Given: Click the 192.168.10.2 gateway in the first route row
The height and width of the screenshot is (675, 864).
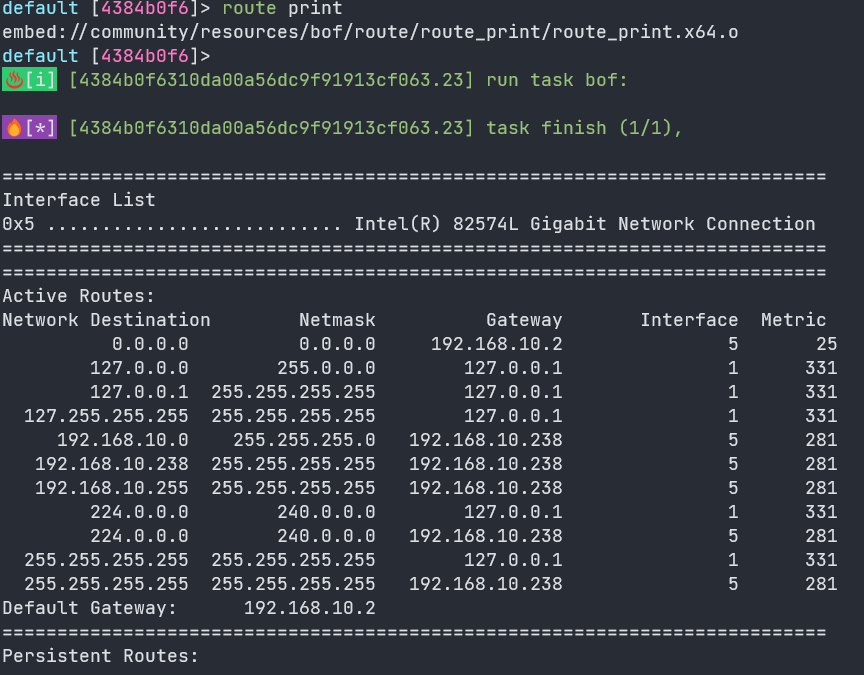Looking at the screenshot, I should pos(496,344).
